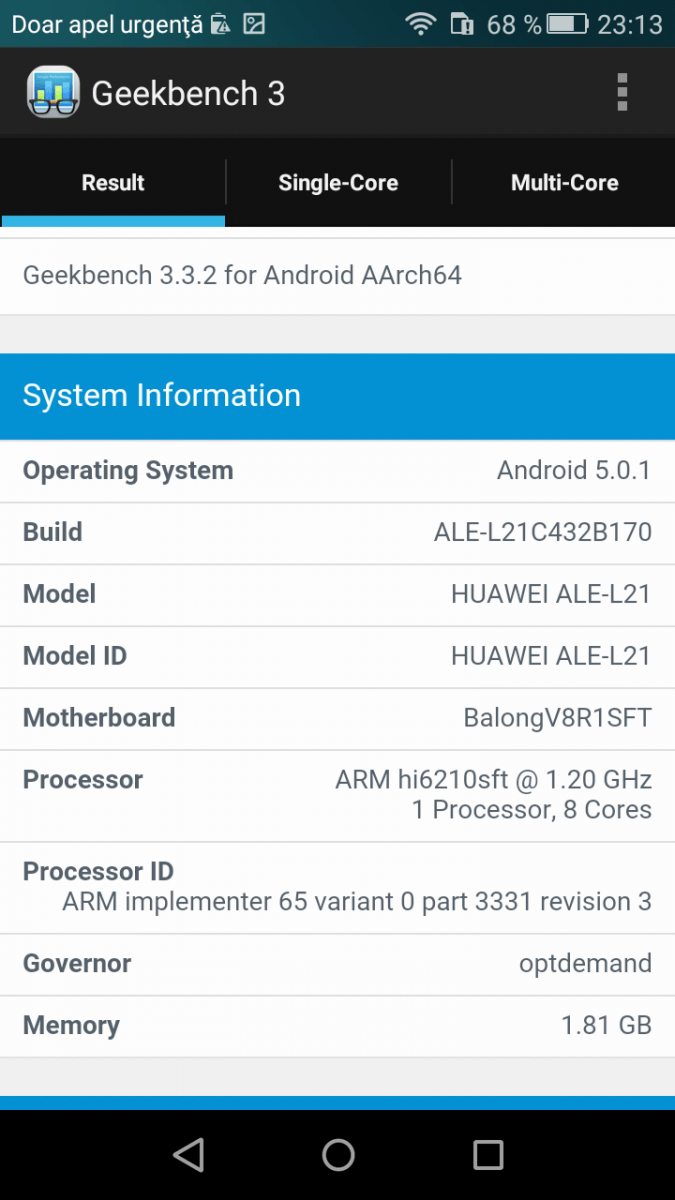Tap the Android back navigation triangle
The width and height of the screenshot is (675, 1200).
tap(188, 1155)
